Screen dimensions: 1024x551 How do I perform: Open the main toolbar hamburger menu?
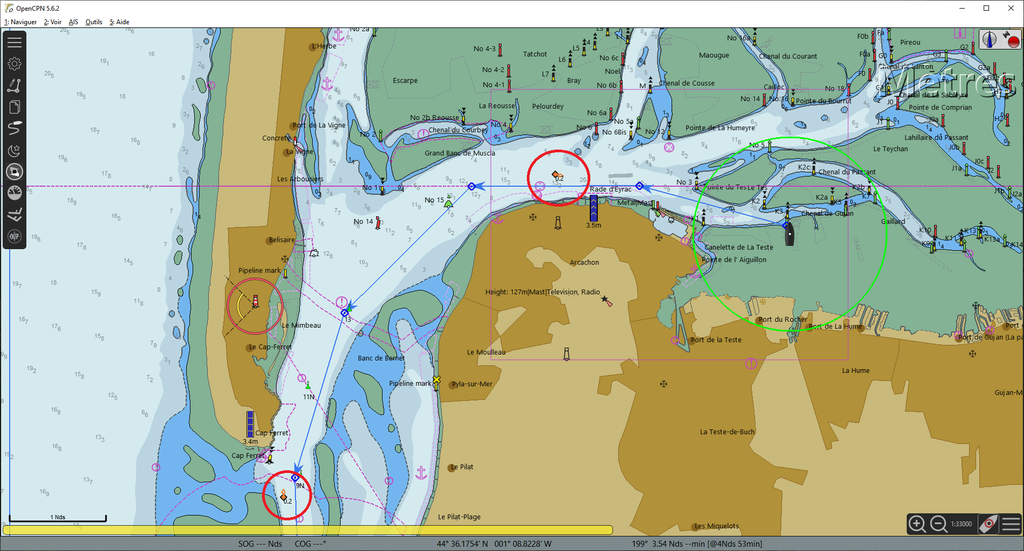point(14,42)
